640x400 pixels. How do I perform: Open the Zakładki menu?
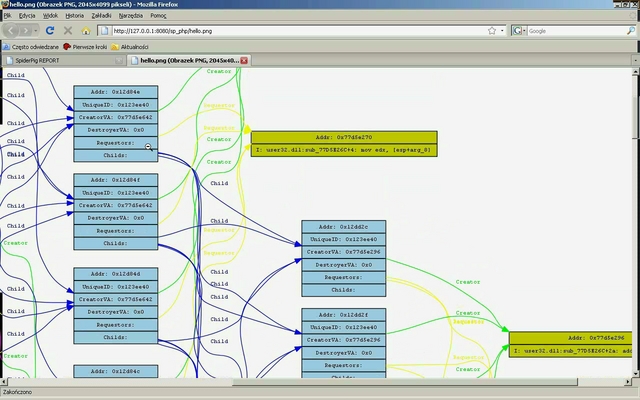101,16
